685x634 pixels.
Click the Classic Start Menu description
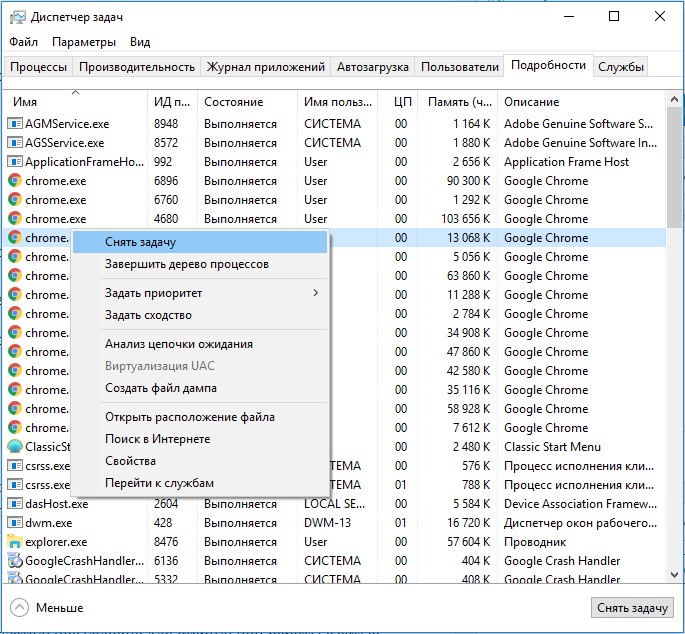[552, 447]
